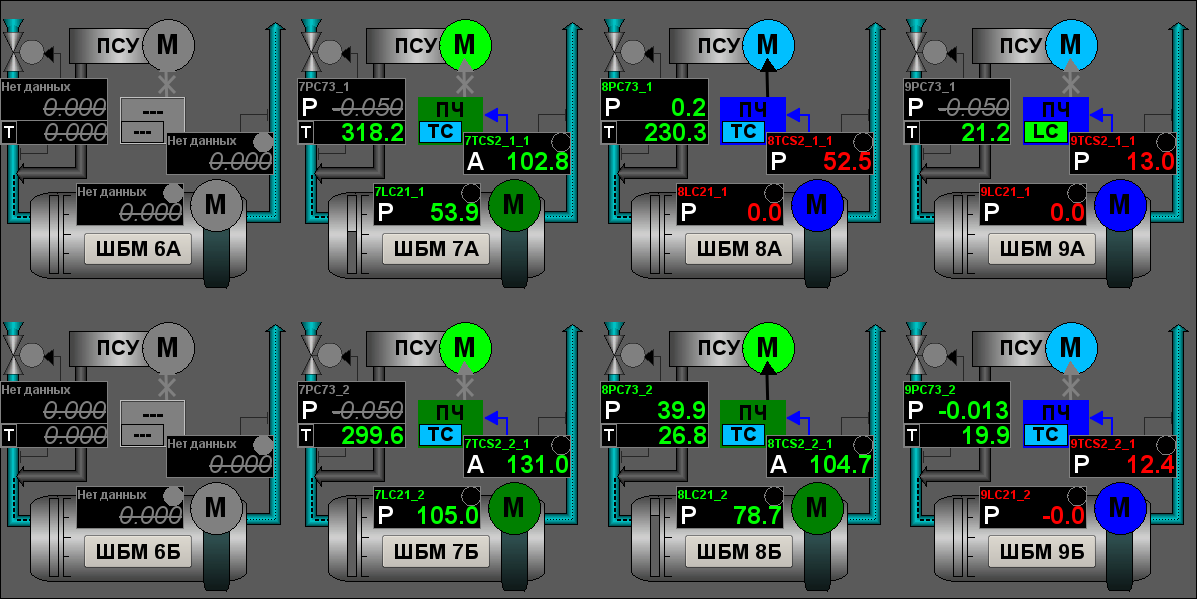Select the ПСУ motor above ШБМ 8А

coord(767,44)
